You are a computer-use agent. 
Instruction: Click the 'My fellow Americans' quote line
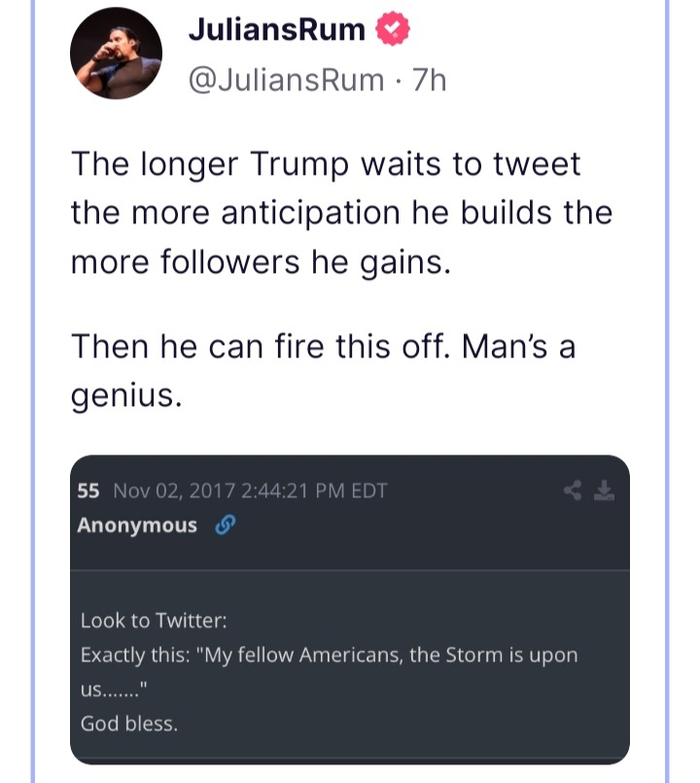point(329,655)
